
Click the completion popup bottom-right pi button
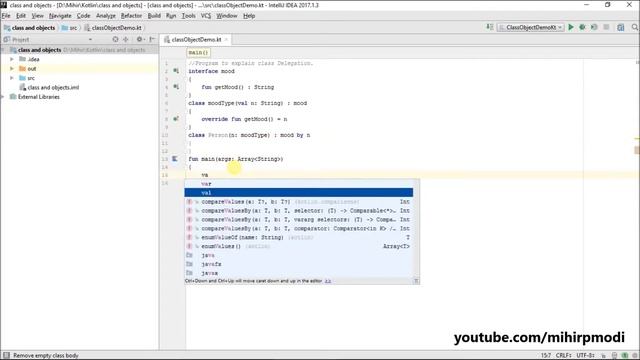coord(416,281)
